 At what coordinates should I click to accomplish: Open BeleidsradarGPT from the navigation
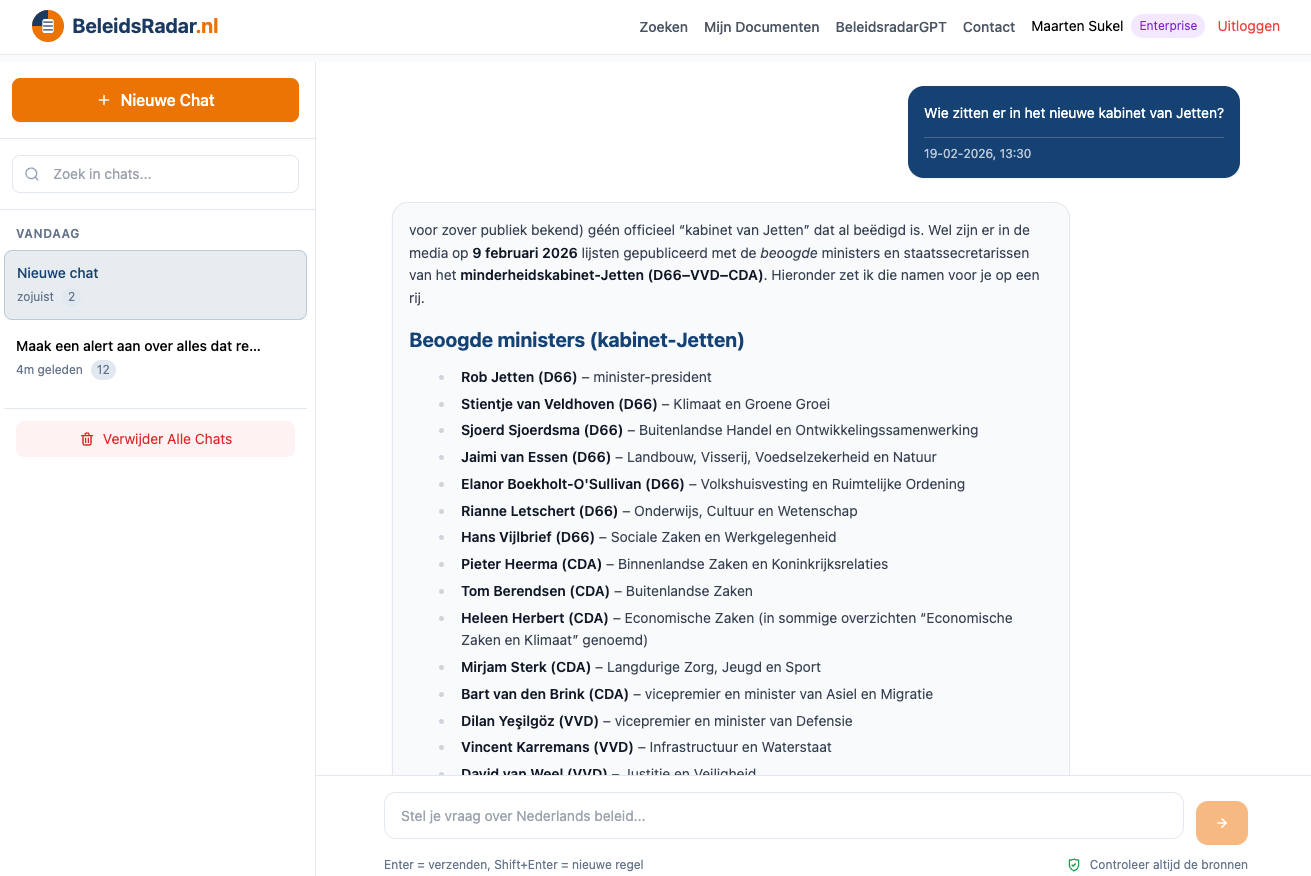pyautogui.click(x=890, y=27)
